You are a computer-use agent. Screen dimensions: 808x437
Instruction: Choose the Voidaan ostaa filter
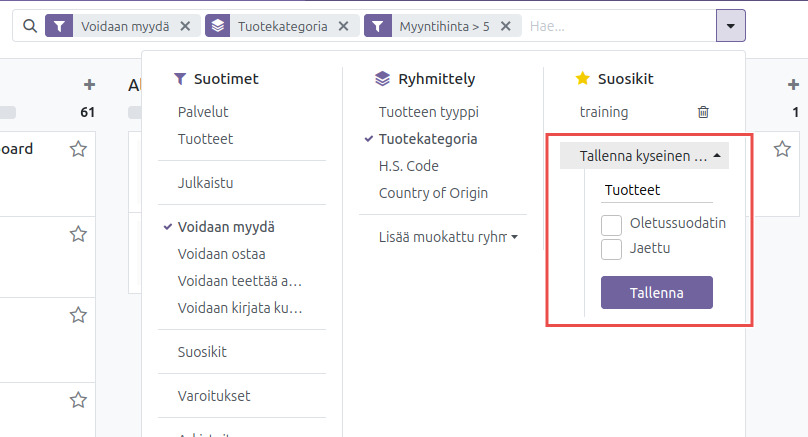click(x=221, y=254)
